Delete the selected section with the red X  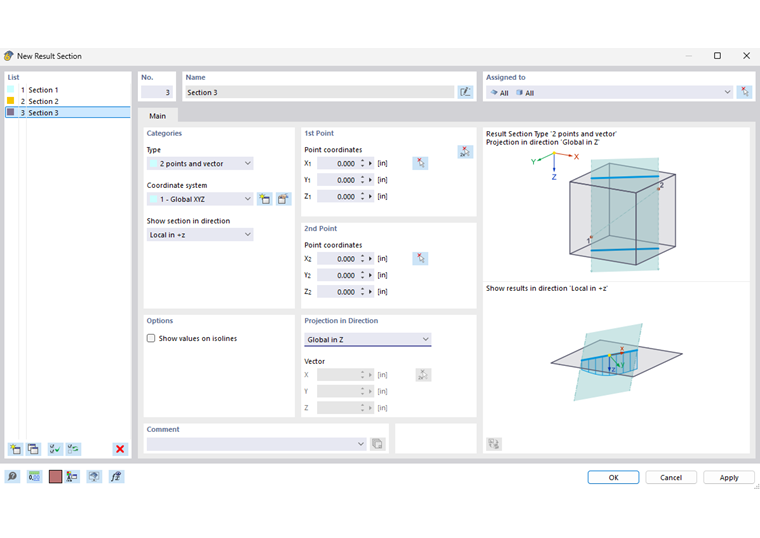point(120,449)
